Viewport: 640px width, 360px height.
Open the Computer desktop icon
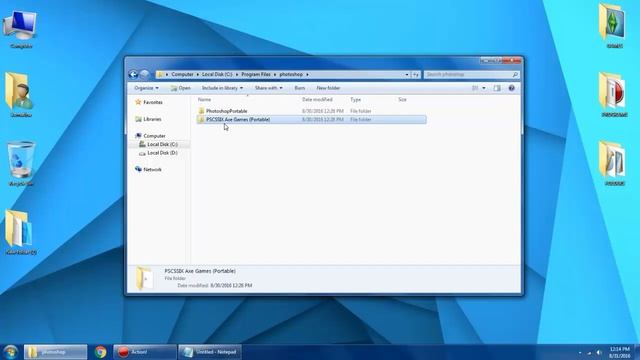tap(20, 29)
